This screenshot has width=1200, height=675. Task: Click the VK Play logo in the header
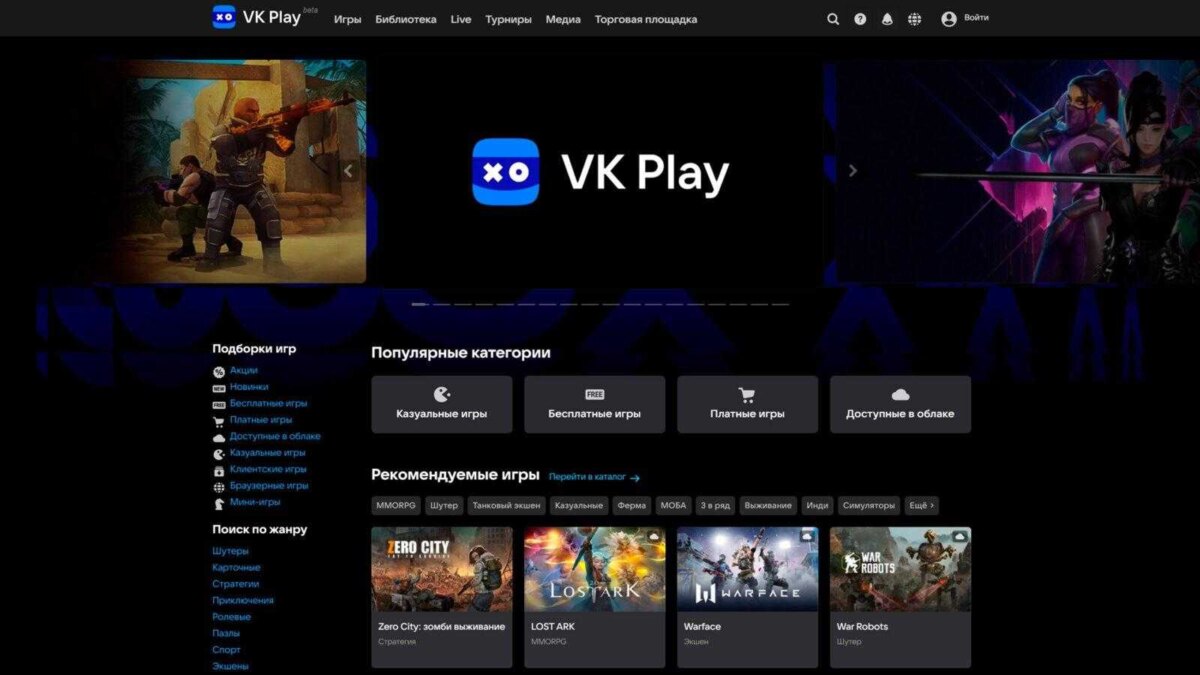coord(254,17)
